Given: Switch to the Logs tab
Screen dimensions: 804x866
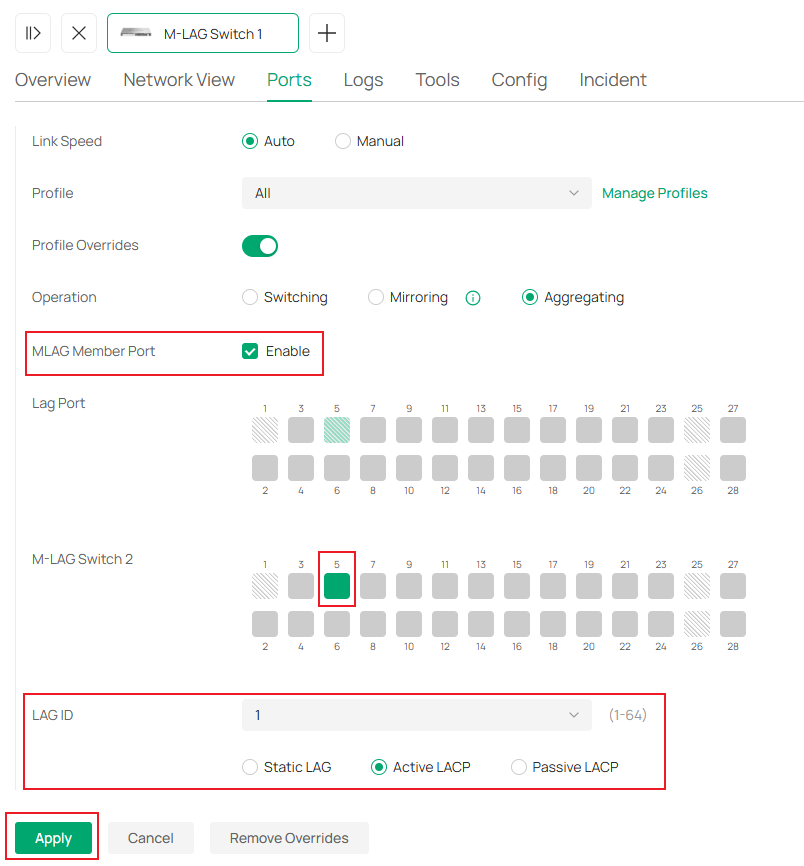Looking at the screenshot, I should (363, 80).
